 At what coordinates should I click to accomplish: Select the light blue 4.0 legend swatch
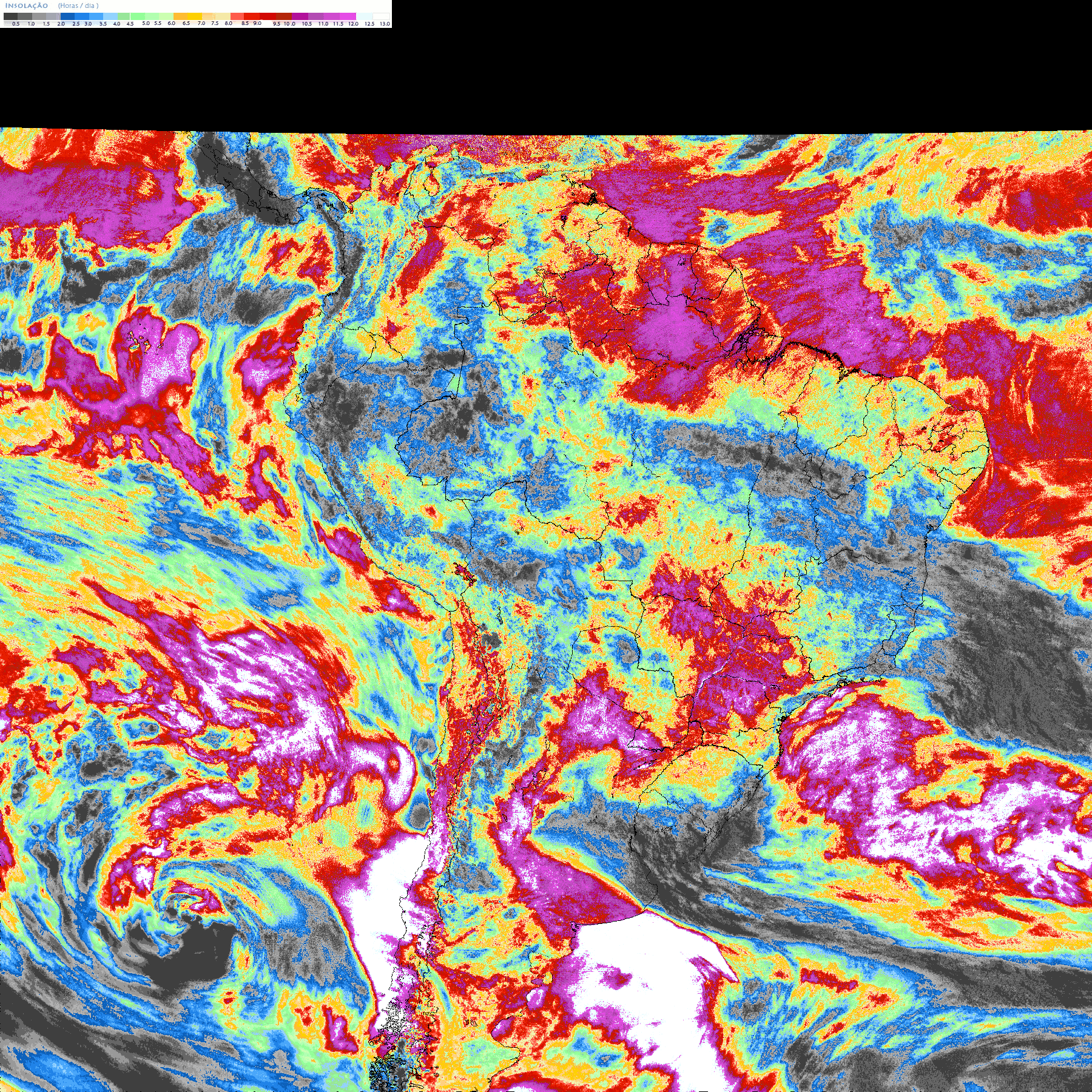[x=110, y=16]
